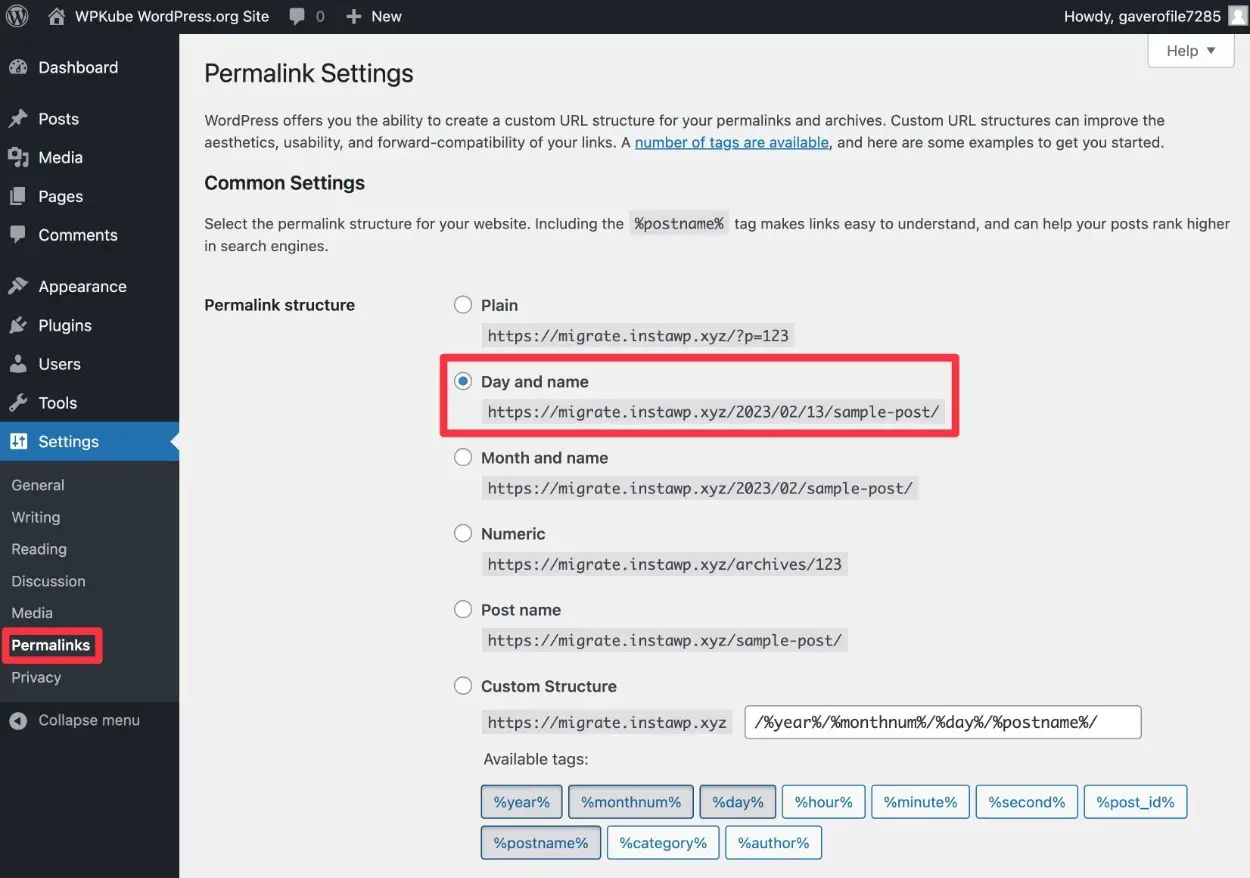Select the Post name radio option
This screenshot has width=1250, height=878.
pyautogui.click(x=463, y=610)
